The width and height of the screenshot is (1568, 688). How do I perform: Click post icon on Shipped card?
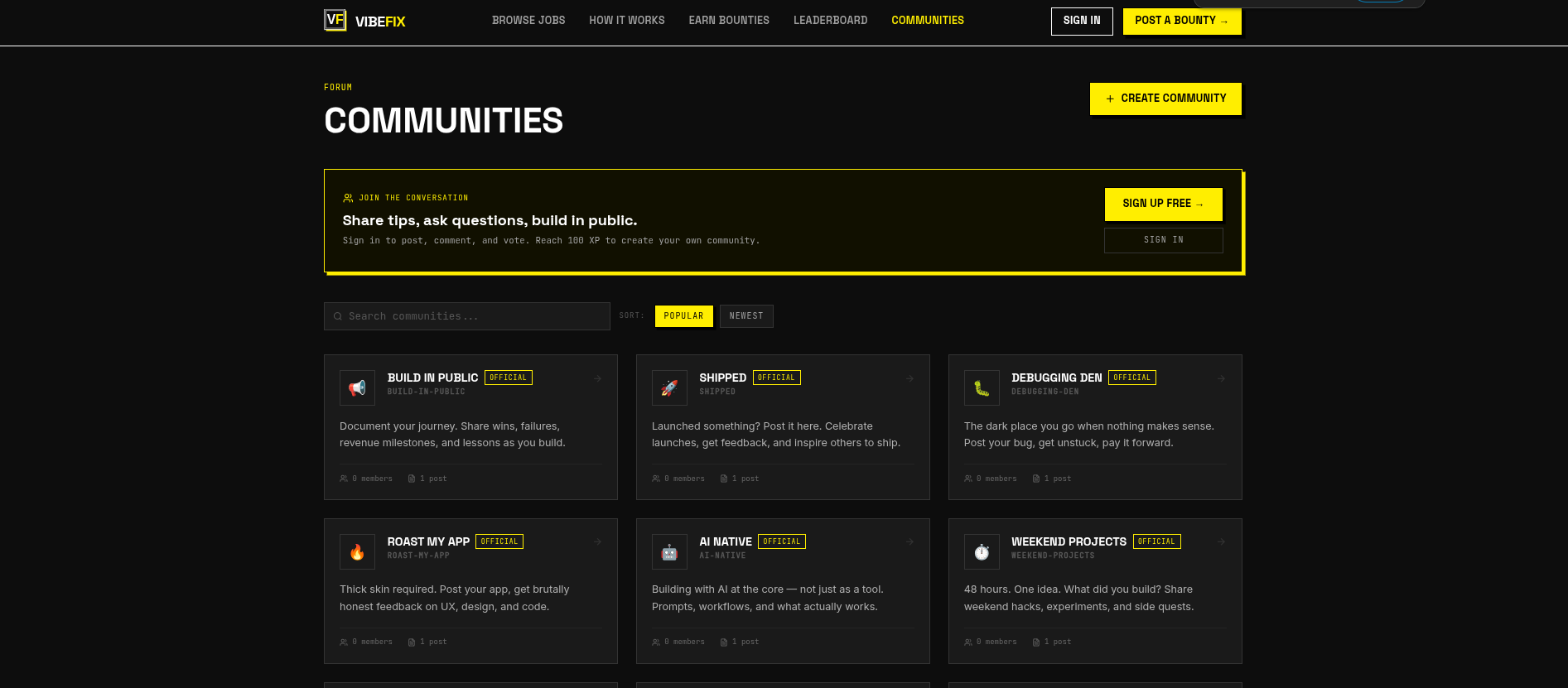coord(724,479)
